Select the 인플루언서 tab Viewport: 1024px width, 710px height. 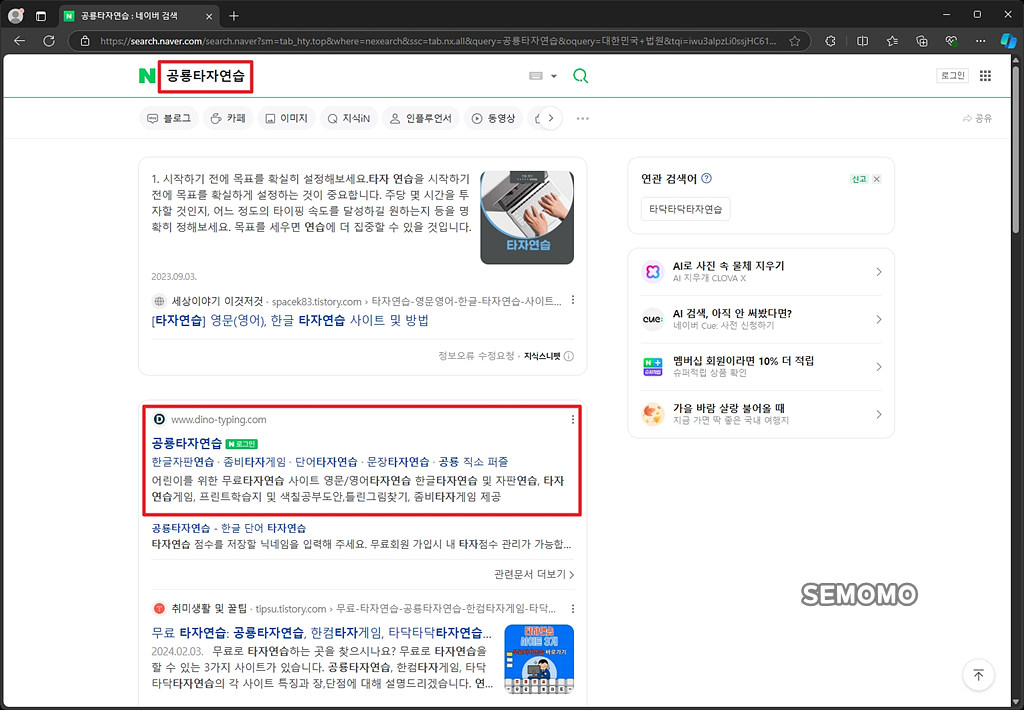tap(421, 118)
